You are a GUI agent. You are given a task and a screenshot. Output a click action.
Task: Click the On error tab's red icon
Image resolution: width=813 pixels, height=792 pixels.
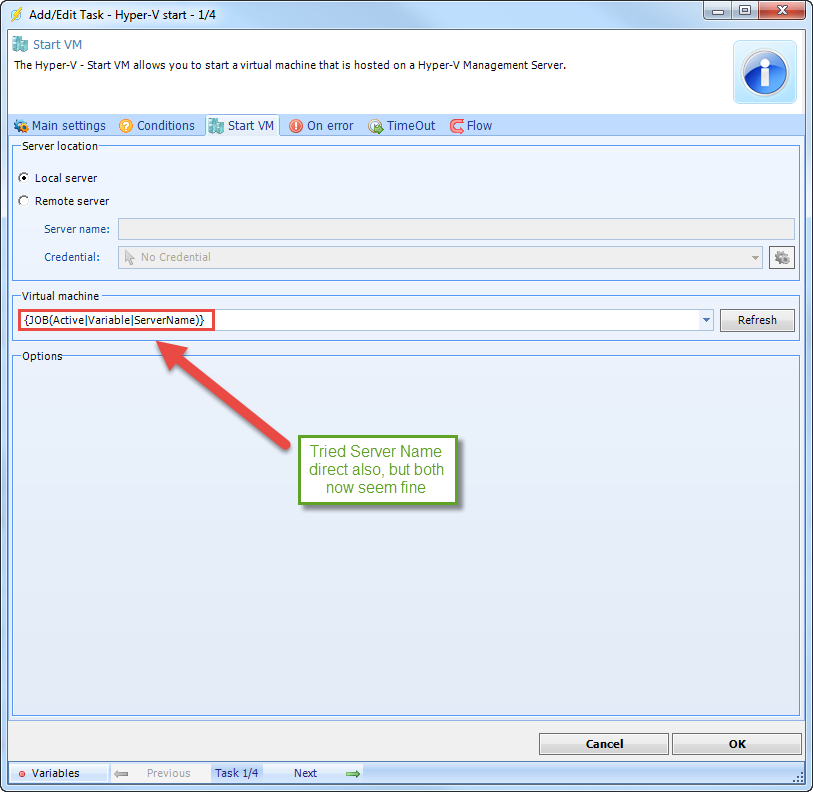click(296, 126)
